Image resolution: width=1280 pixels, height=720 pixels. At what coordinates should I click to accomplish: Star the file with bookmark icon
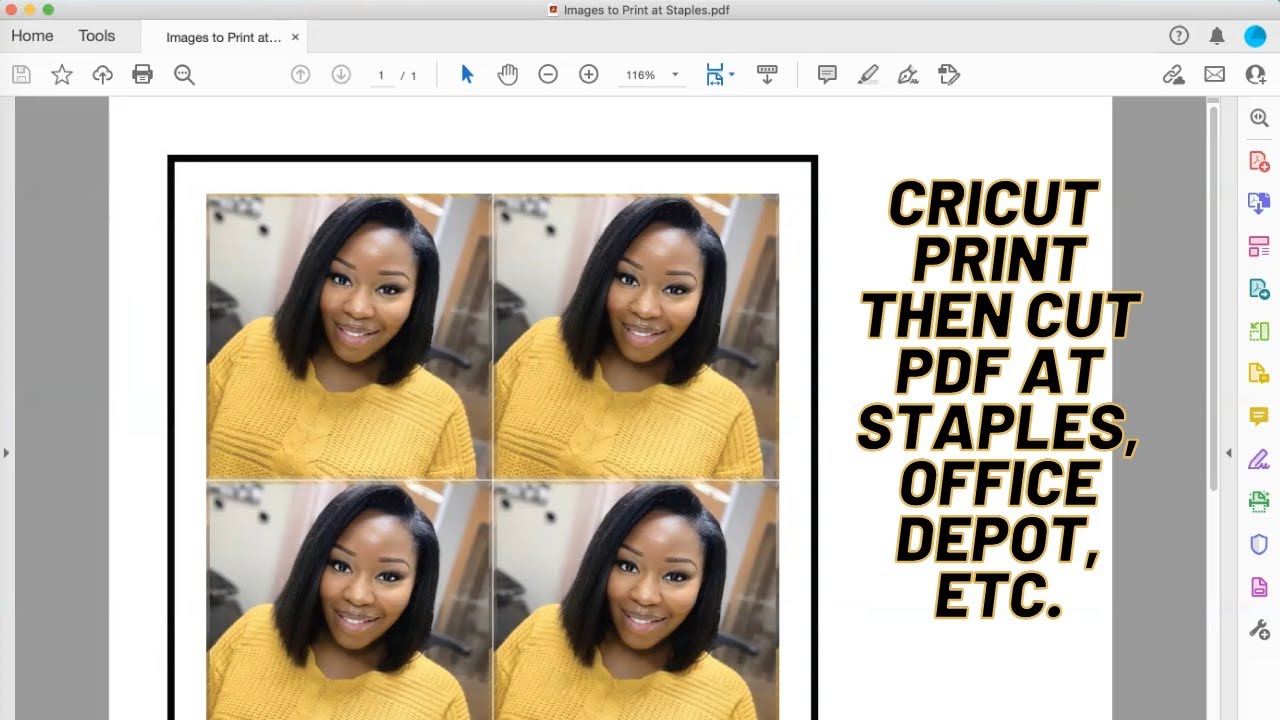click(62, 74)
